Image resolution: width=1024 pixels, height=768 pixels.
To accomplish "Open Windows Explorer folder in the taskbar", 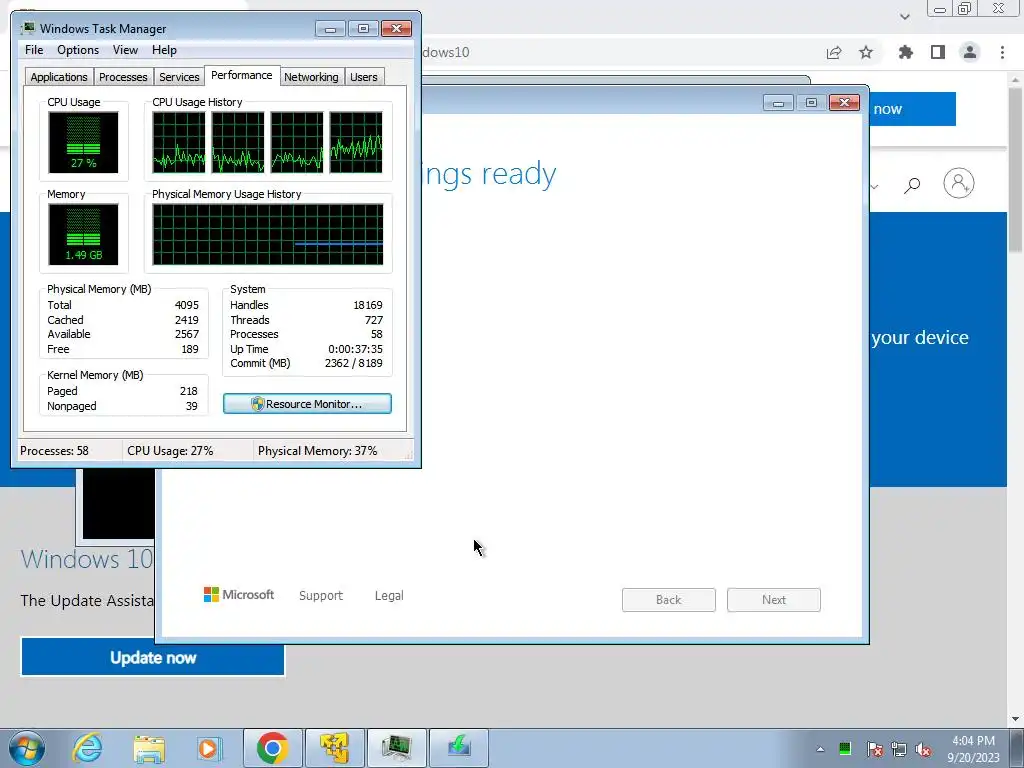I will pyautogui.click(x=149, y=748).
